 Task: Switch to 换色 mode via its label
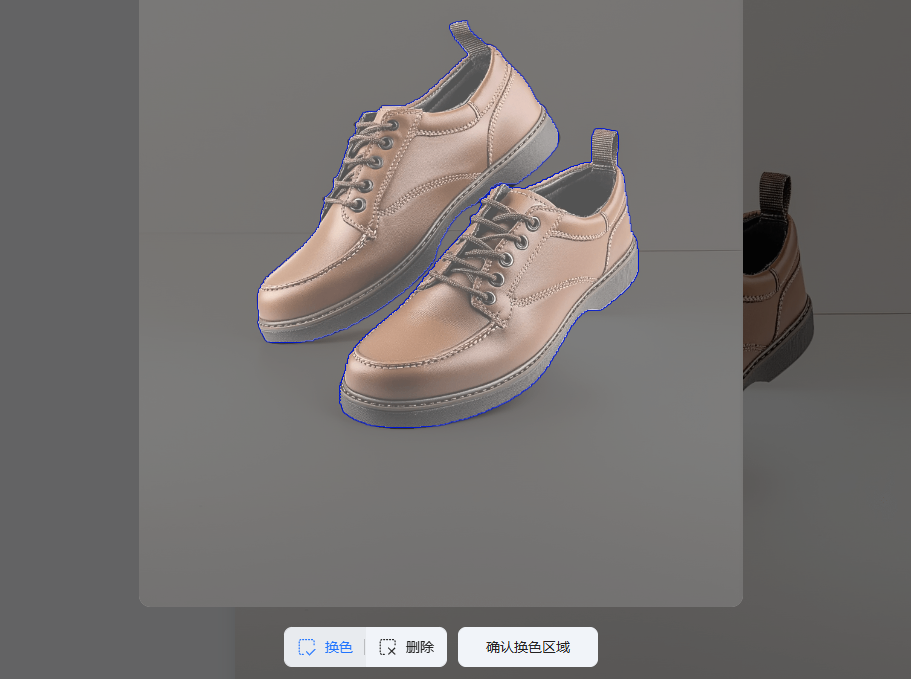point(338,647)
